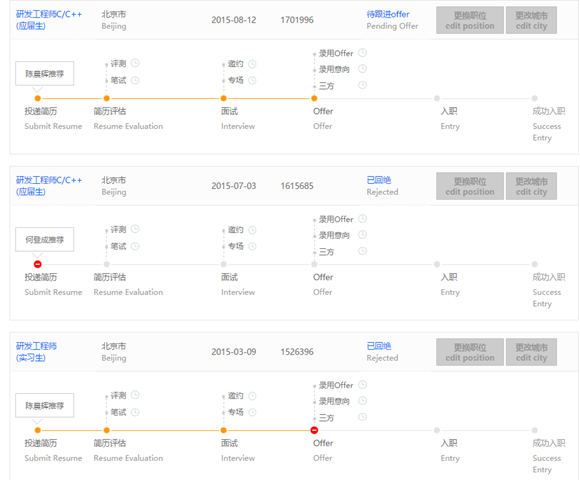The width and height of the screenshot is (580, 480).
Task: Click clock icon beside 三方 in card 1615685
Action: click(x=362, y=251)
